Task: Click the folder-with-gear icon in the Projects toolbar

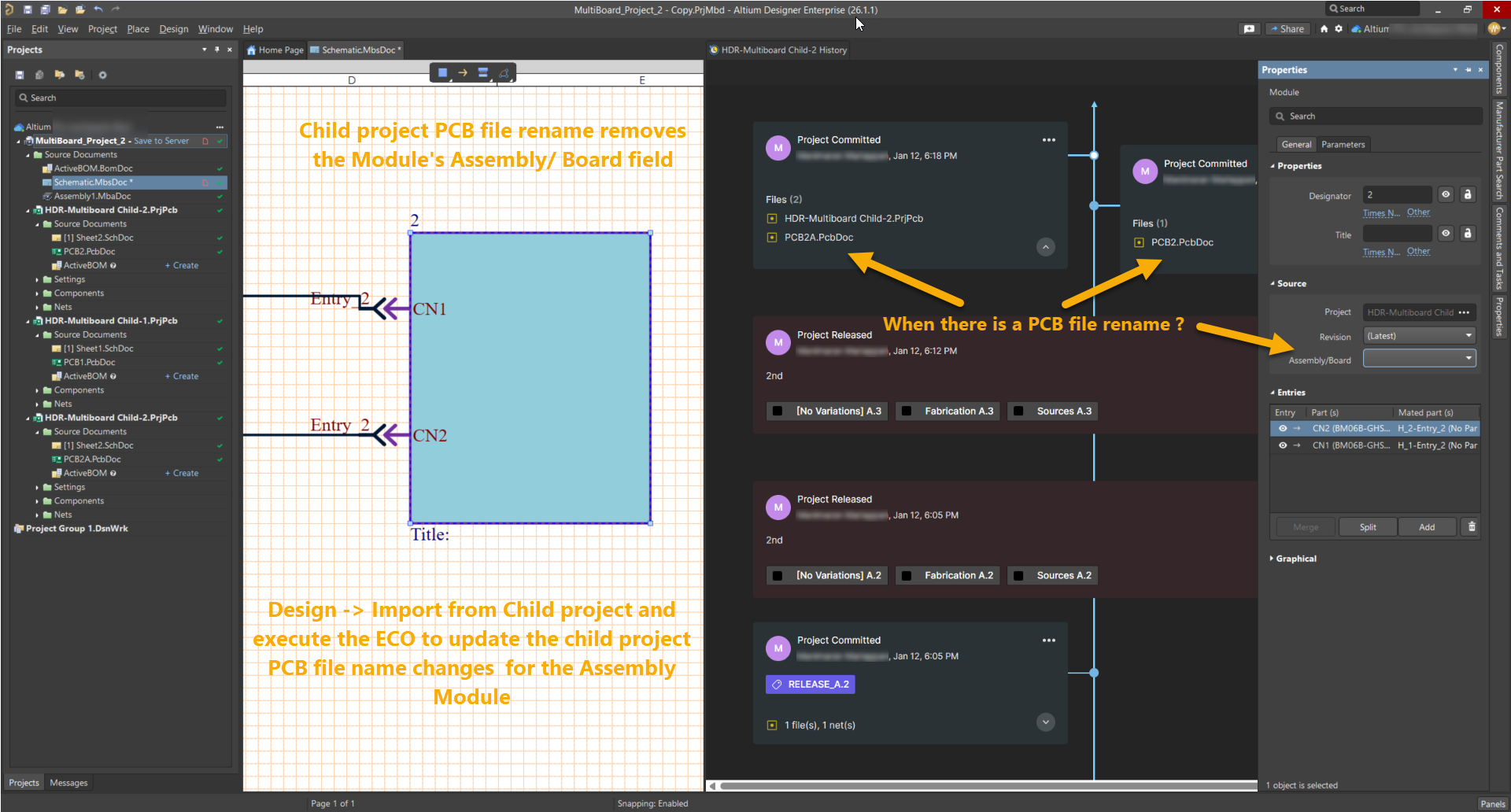Action: click(x=79, y=75)
